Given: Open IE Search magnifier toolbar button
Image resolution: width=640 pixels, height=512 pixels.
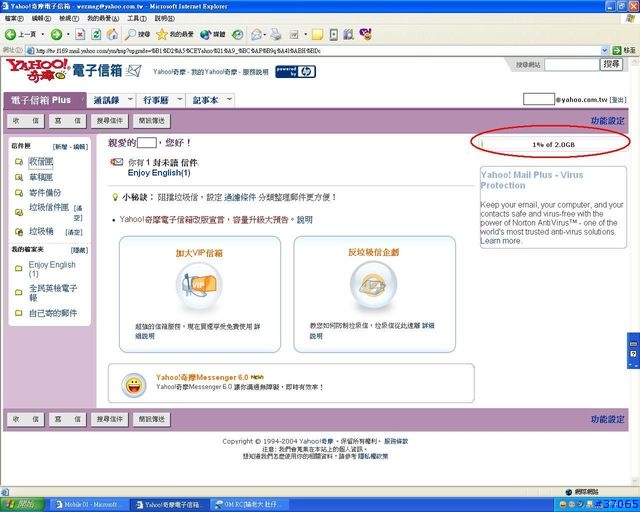Looking at the screenshot, I should tap(138, 34).
